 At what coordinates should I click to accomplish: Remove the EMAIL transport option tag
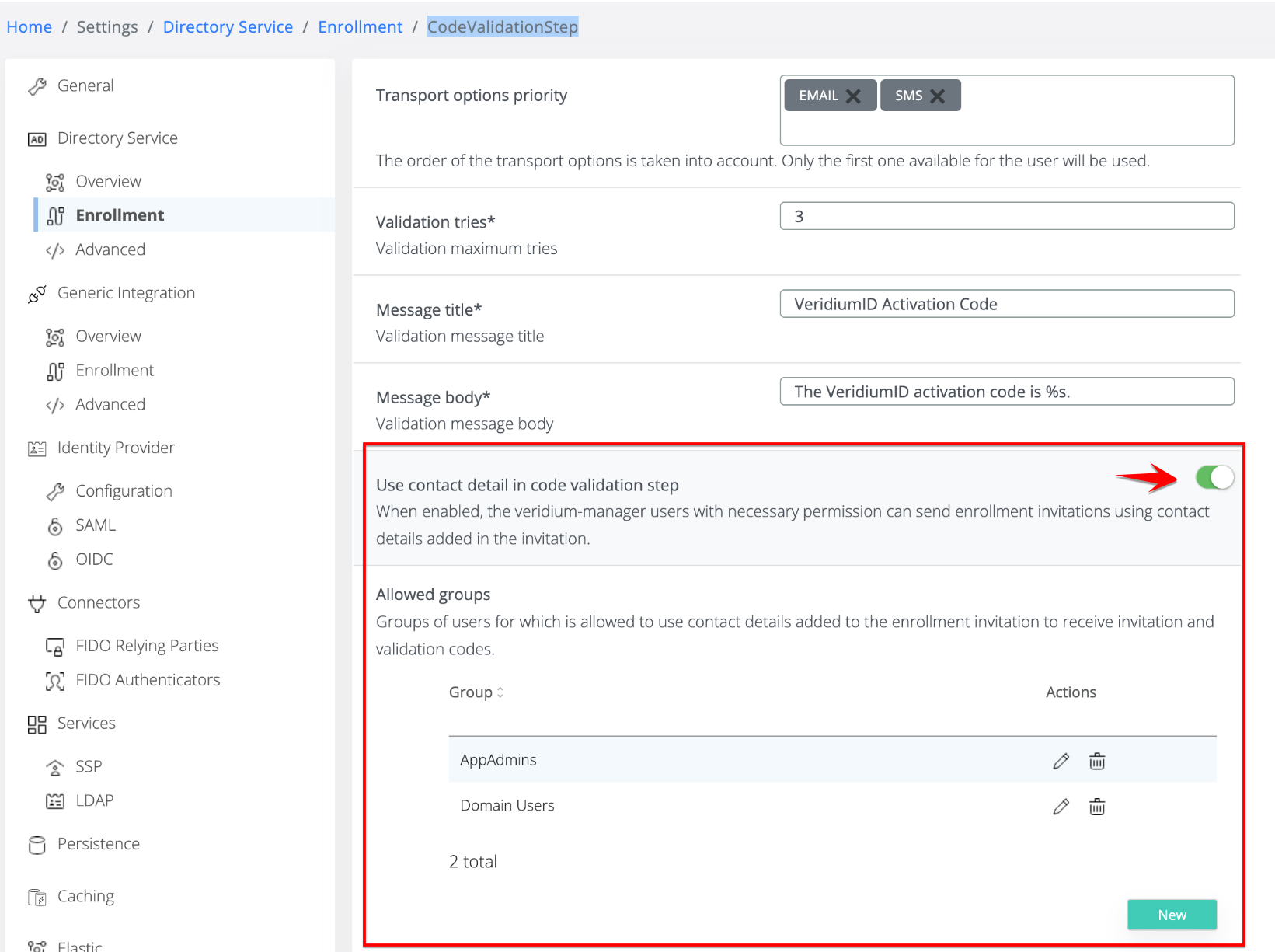click(853, 96)
